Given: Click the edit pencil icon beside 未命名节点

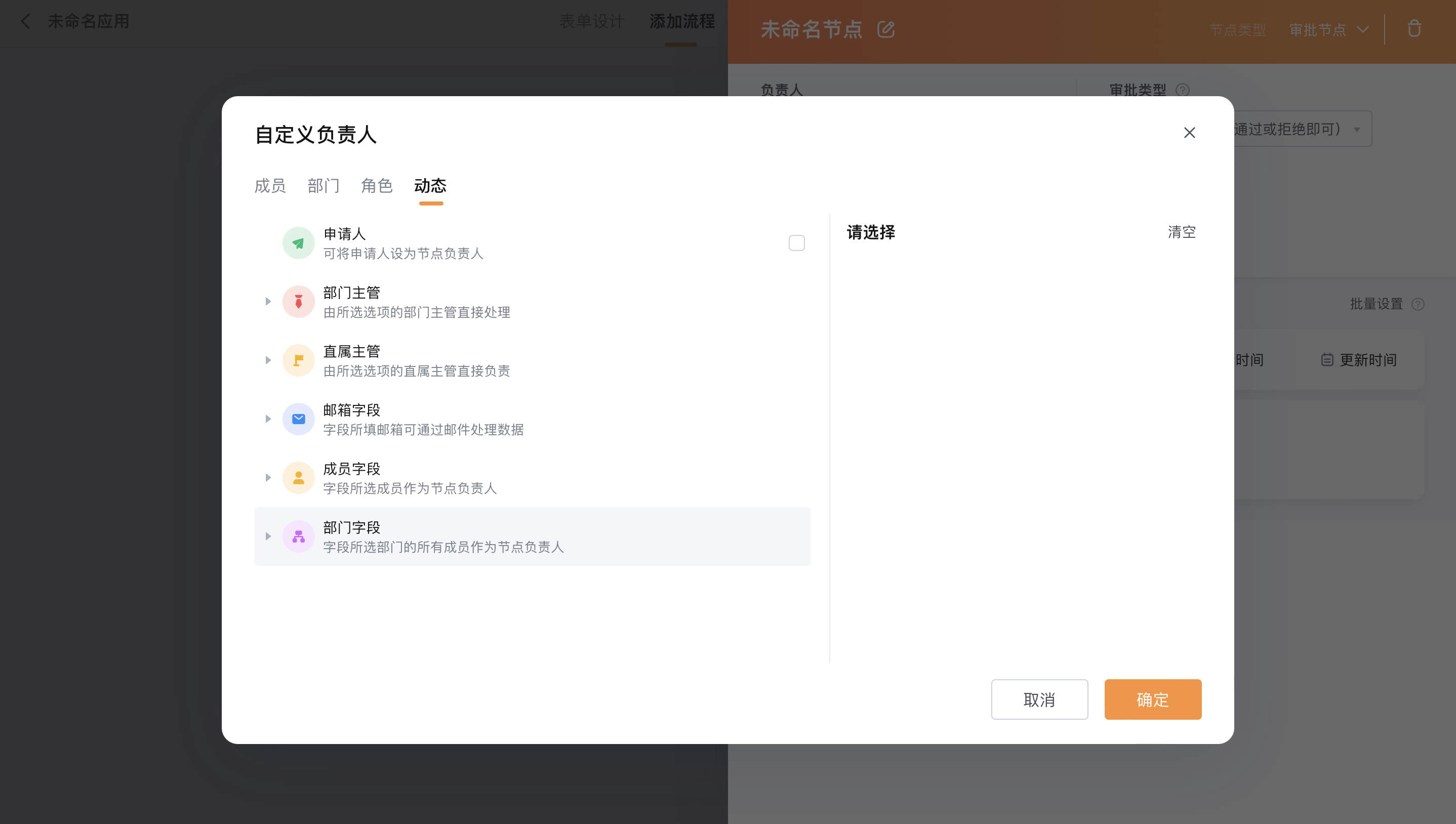Looking at the screenshot, I should (886, 29).
